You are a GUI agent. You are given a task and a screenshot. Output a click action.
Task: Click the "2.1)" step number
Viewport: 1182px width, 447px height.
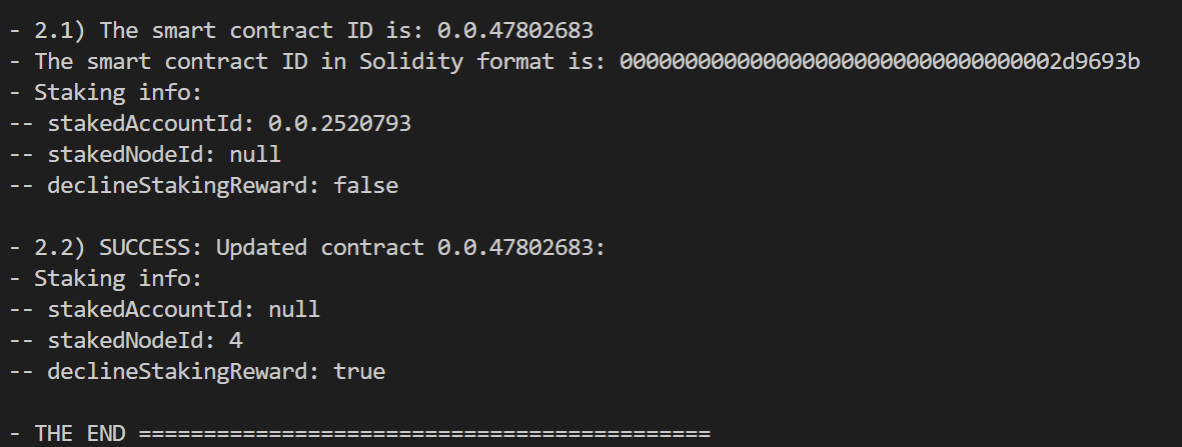60,30
